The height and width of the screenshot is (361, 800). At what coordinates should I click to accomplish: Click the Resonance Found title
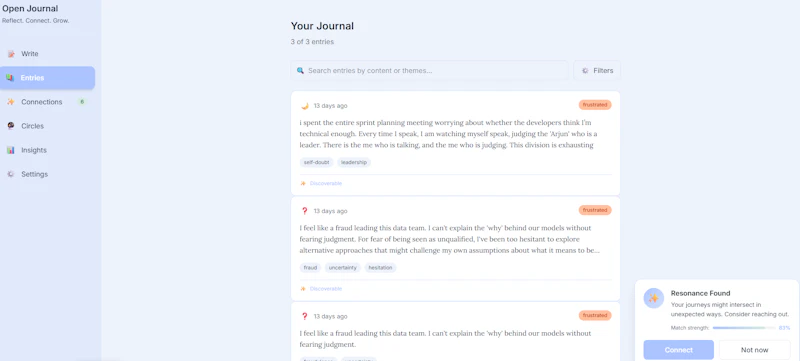tap(701, 293)
